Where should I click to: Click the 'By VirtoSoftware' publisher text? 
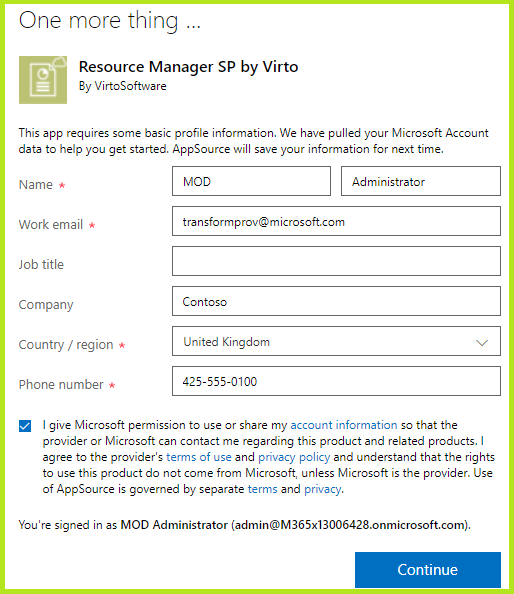click(x=122, y=86)
